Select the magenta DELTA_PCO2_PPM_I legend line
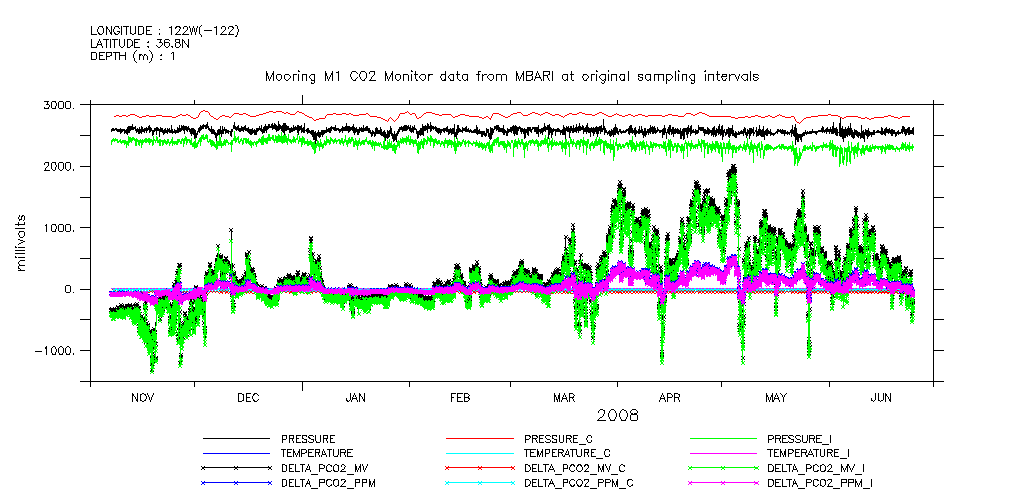Screen dimensions: 1009x504 pos(722,483)
